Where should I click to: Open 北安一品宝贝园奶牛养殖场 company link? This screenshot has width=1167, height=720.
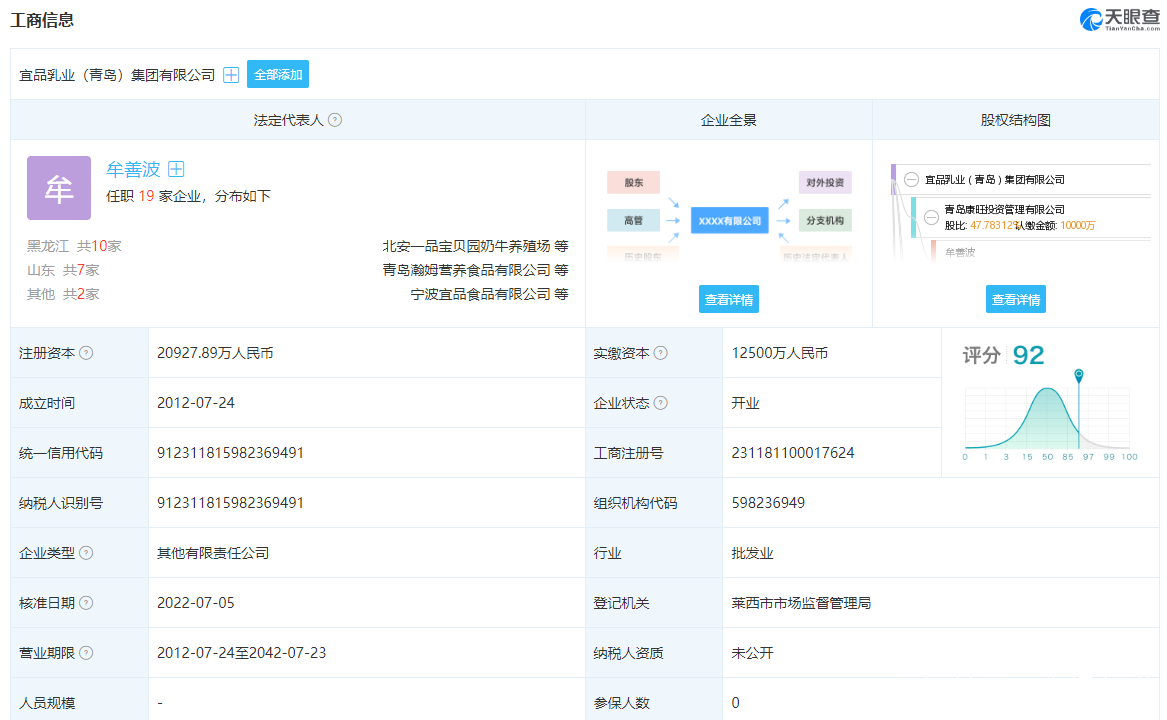tap(466, 246)
